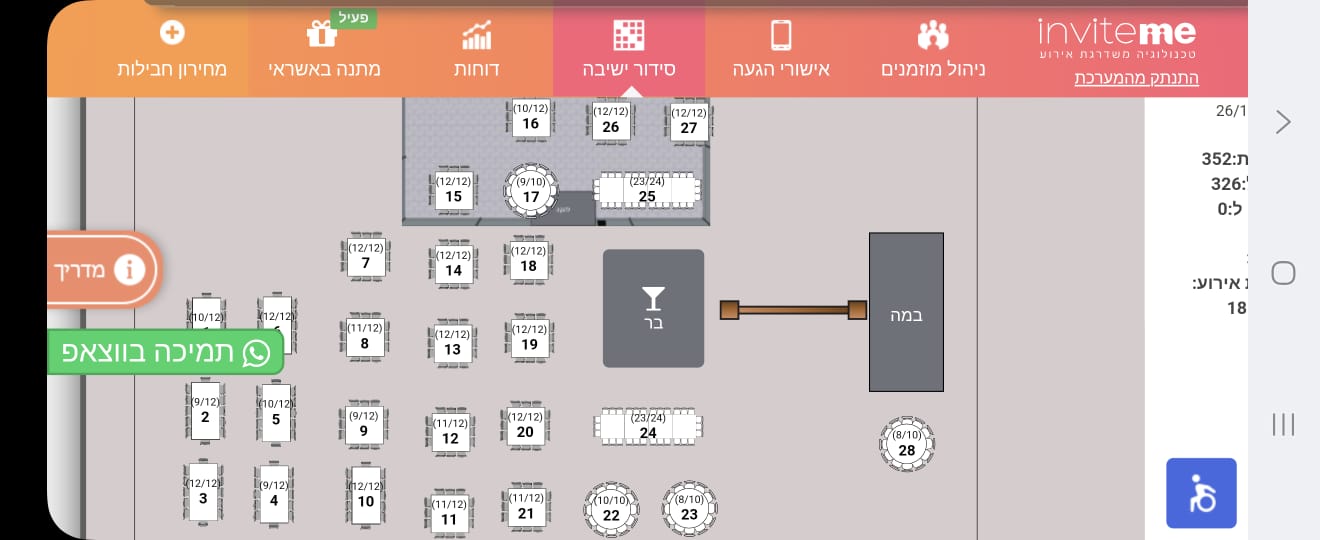Select the stage block on floor plan
The width and height of the screenshot is (1320, 540).
(906, 312)
